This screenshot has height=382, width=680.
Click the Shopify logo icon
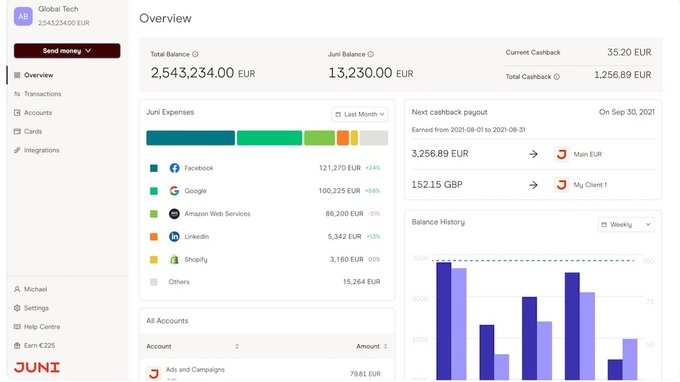click(174, 259)
